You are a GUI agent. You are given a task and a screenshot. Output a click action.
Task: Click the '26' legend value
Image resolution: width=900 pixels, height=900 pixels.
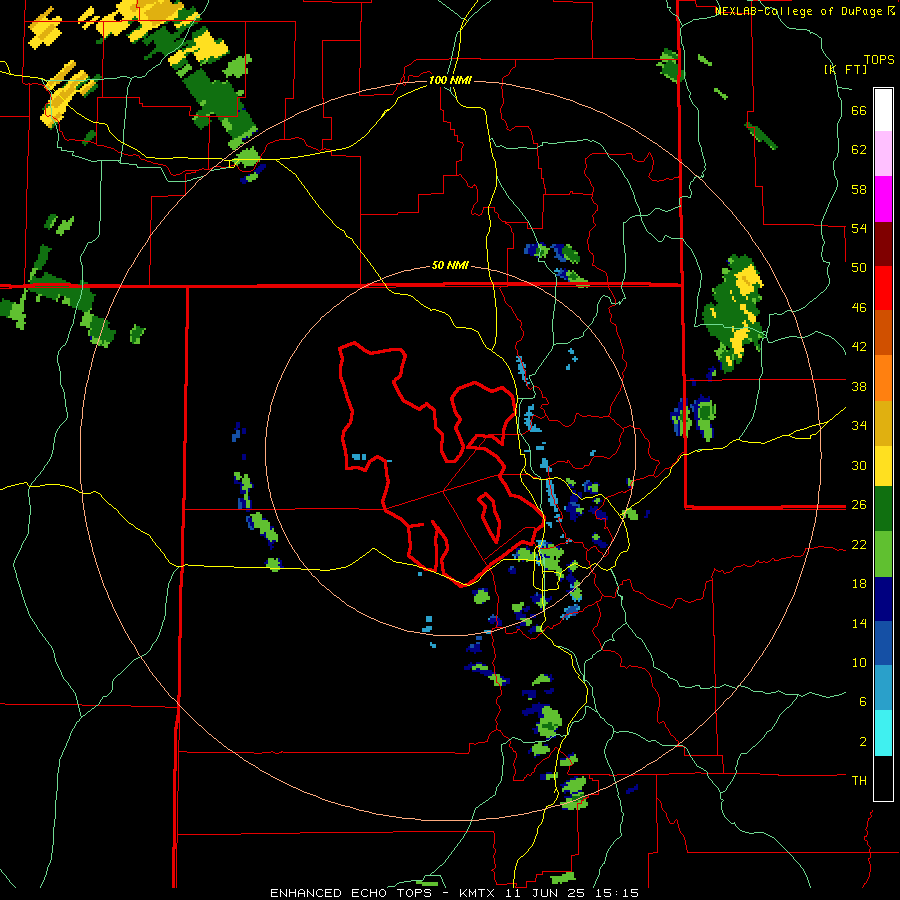[859, 505]
